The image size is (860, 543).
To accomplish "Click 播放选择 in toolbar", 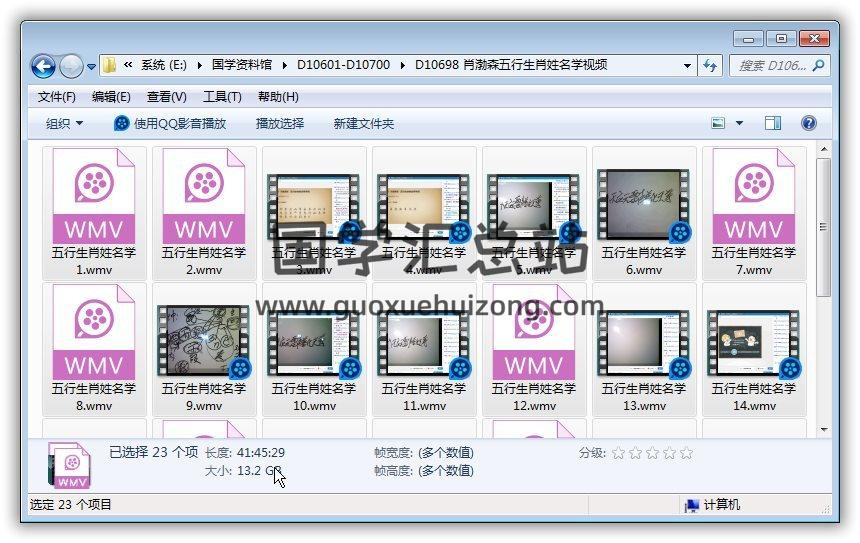I will click(280, 123).
